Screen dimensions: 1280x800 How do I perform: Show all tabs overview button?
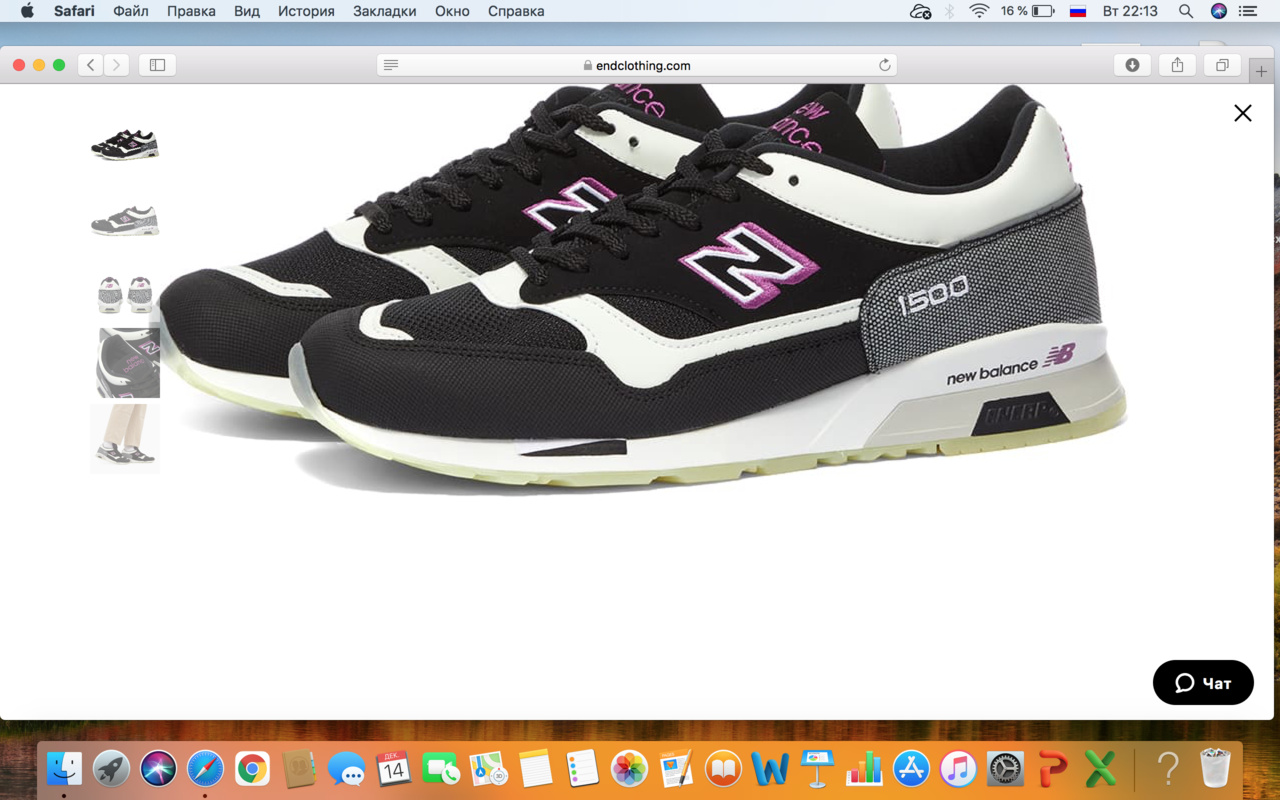point(1222,65)
